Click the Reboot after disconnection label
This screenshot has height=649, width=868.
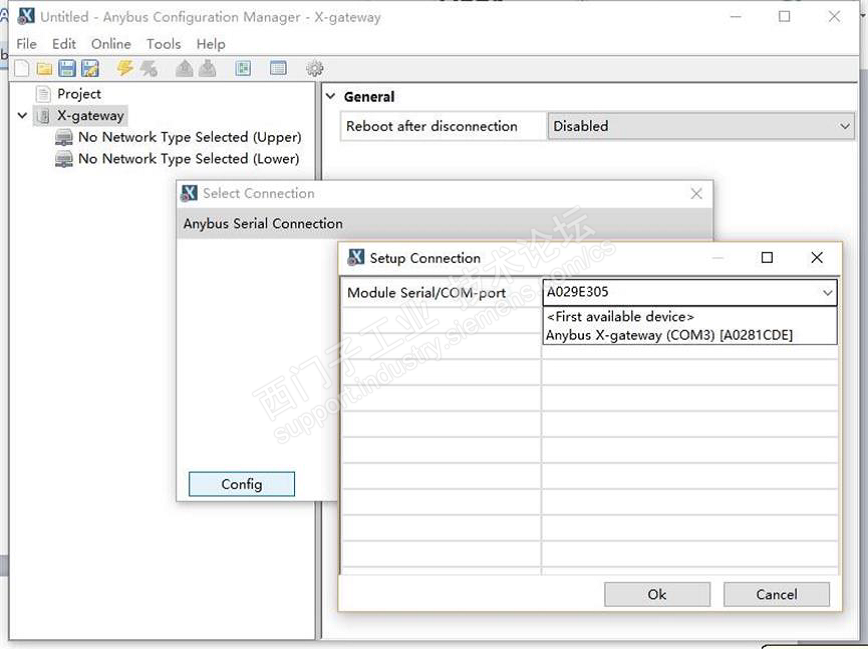pos(432,126)
